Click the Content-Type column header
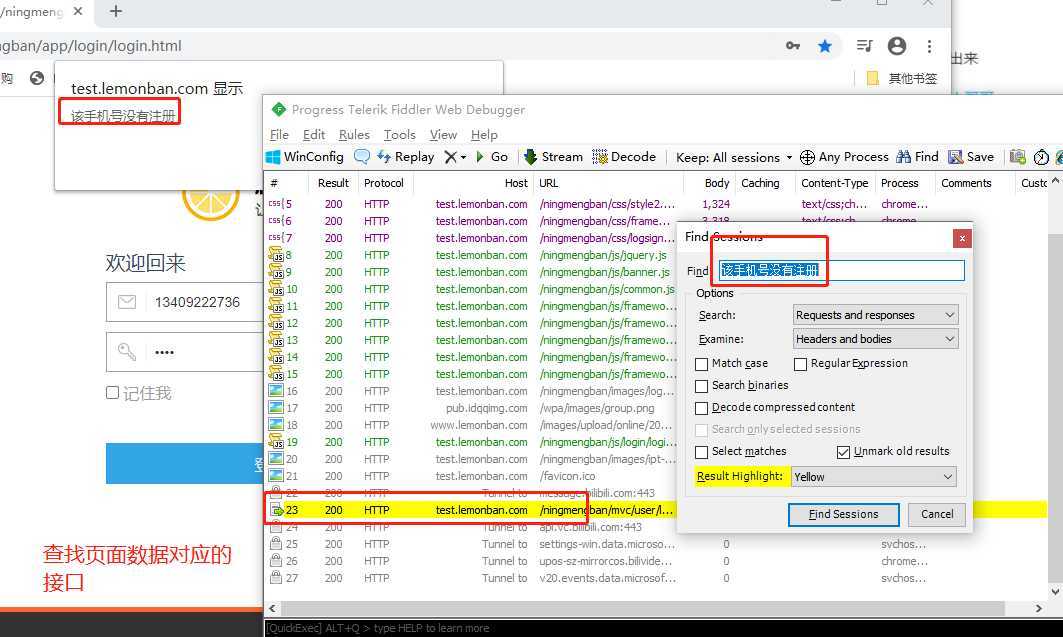The image size is (1063, 637). 835,183
